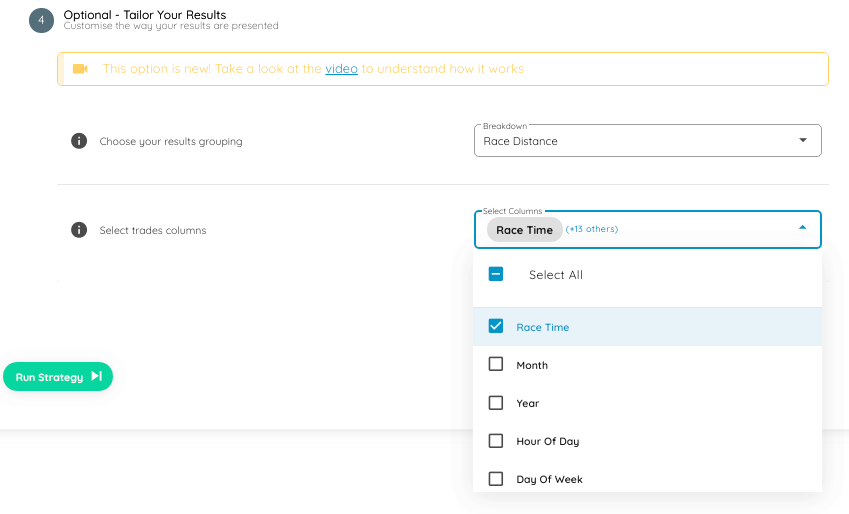Click info icon beside Select trades columns
This screenshot has width=849, height=514.
(79, 230)
